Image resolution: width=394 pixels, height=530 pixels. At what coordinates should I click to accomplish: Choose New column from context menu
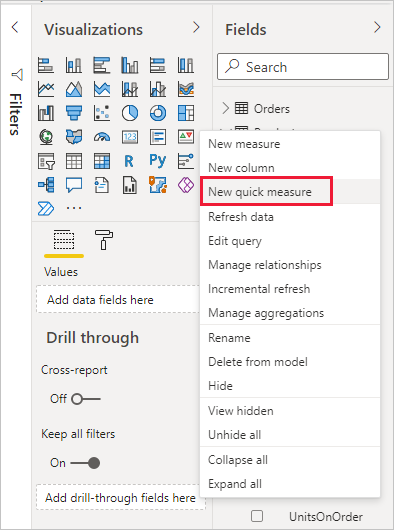290,168
